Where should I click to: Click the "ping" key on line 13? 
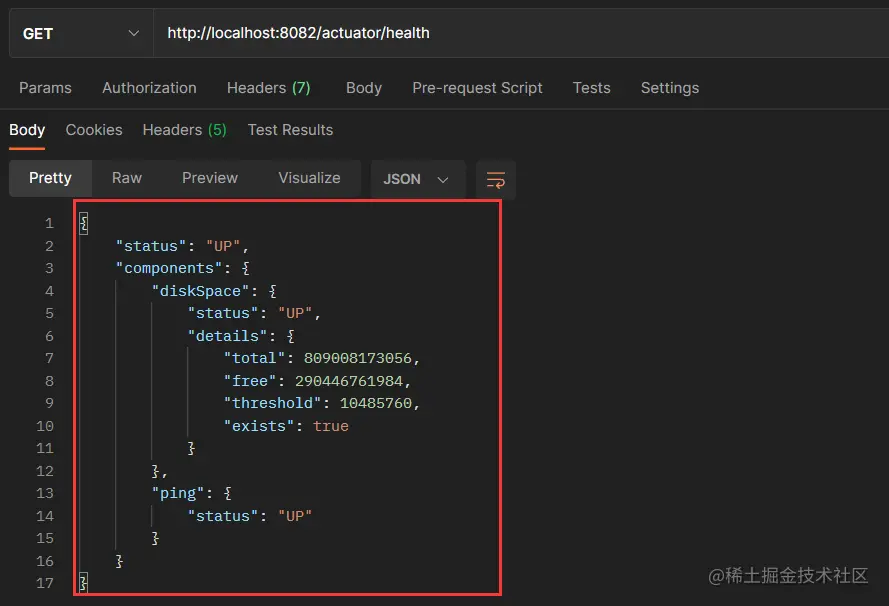pos(178,493)
